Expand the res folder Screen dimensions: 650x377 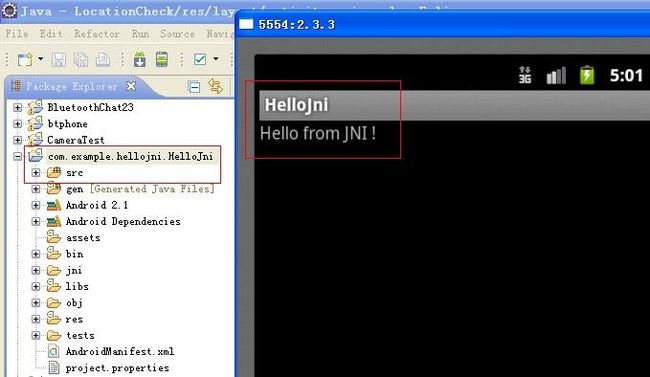click(36, 319)
